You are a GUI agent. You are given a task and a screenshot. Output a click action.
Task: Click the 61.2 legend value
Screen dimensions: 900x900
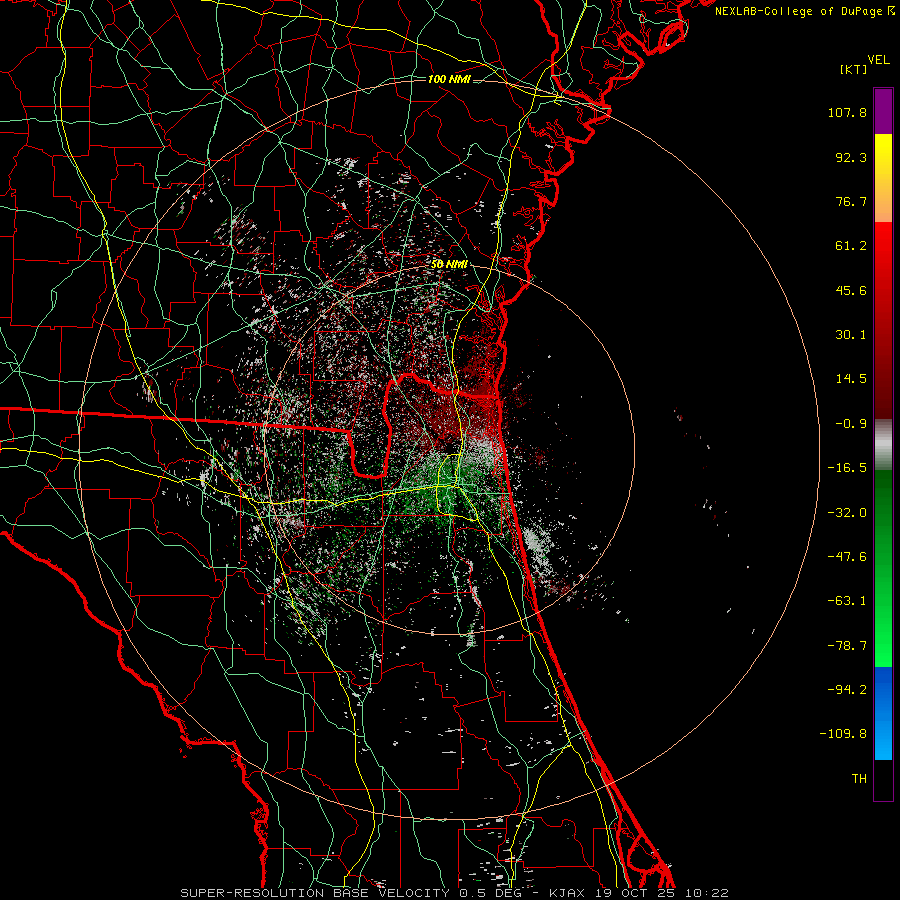coord(851,246)
